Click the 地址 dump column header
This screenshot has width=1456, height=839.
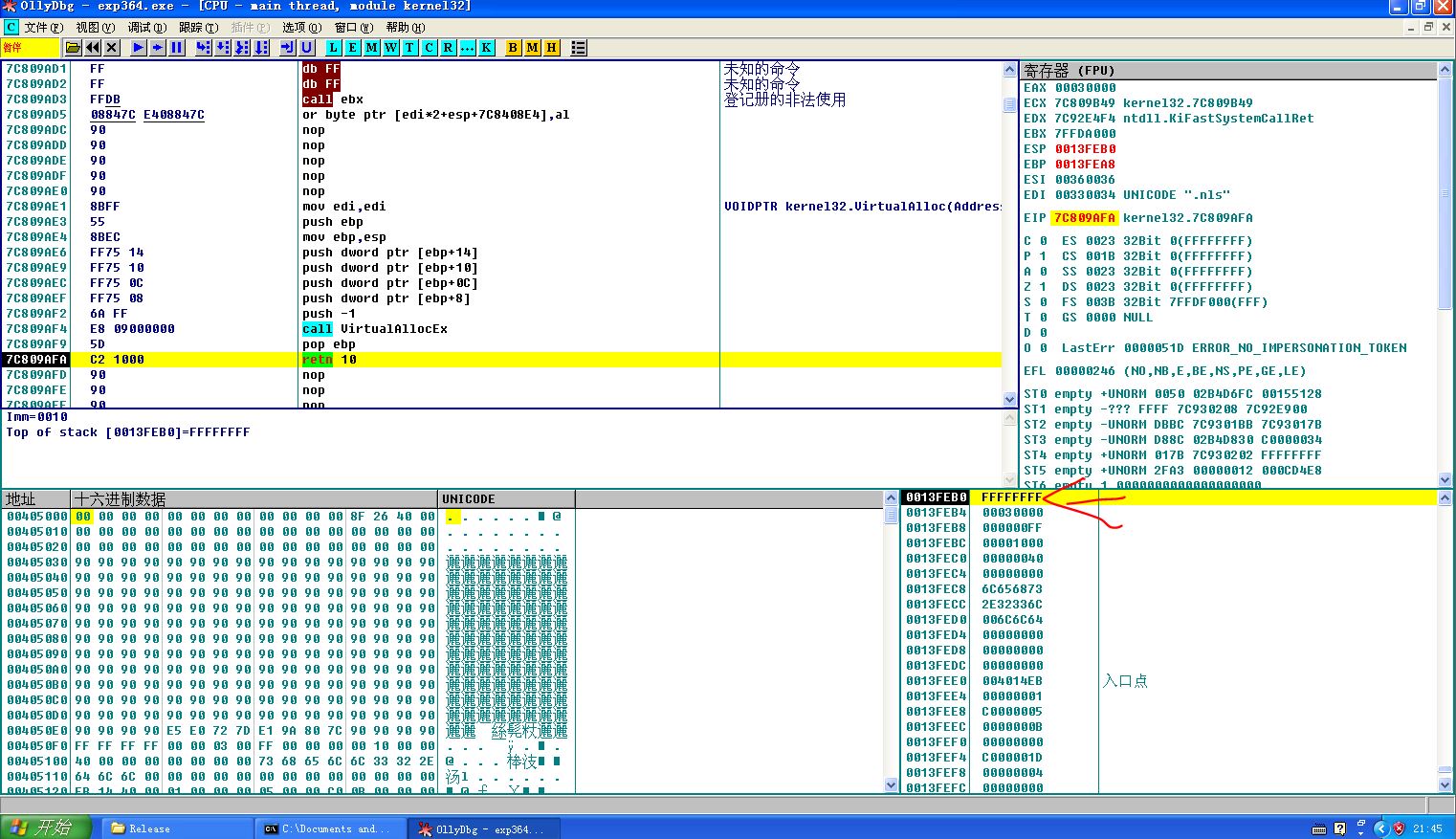pos(36,499)
